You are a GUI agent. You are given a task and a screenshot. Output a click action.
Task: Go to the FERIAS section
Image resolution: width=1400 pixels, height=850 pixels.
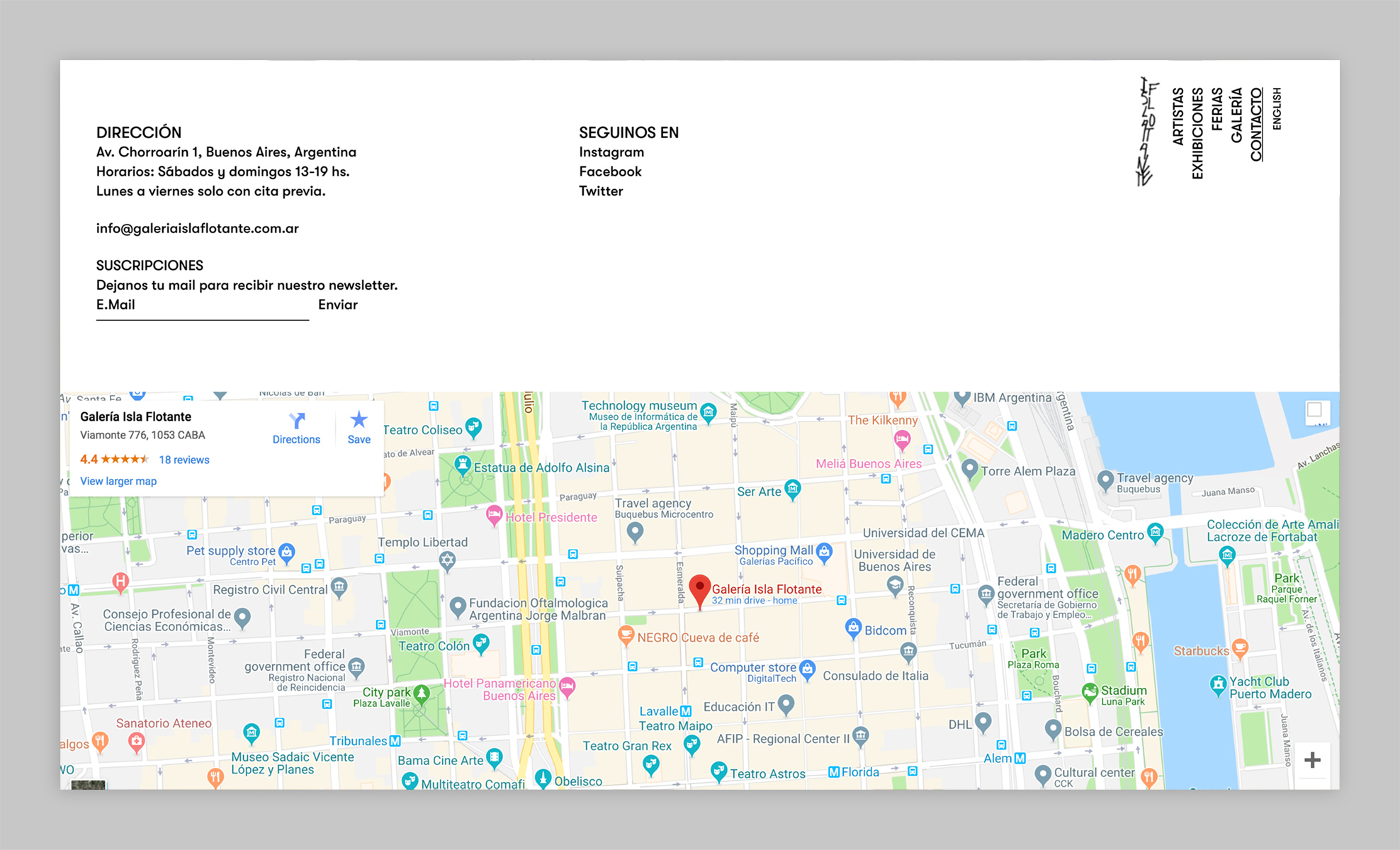point(1217,108)
